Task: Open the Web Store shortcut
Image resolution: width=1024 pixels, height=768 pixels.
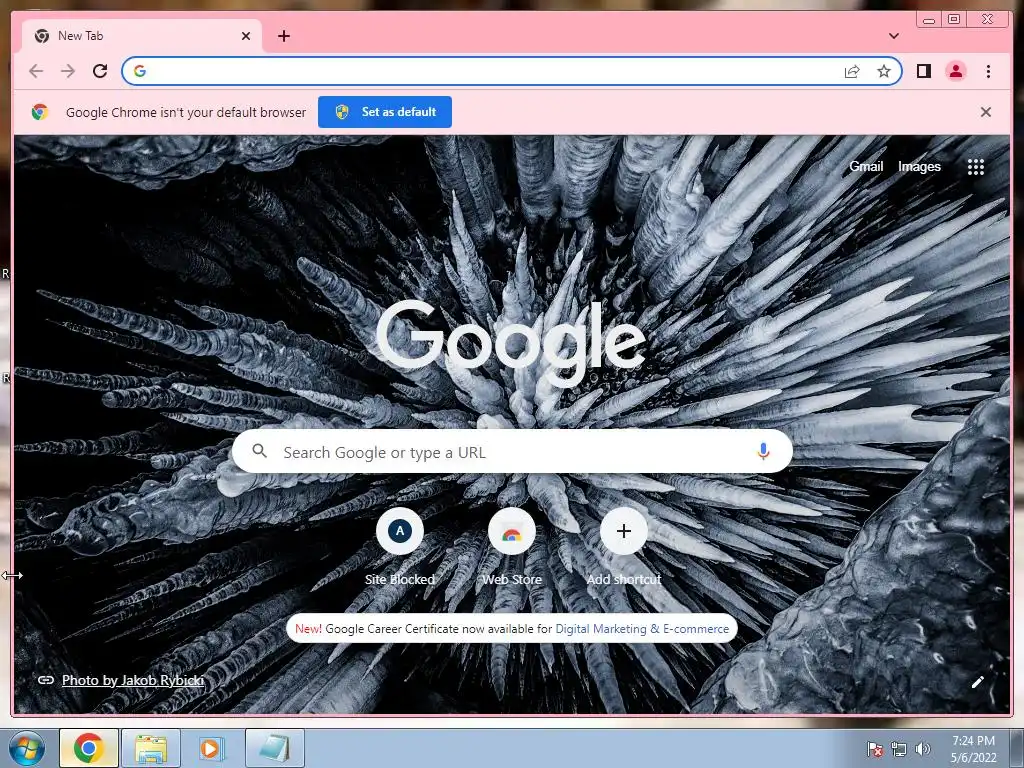Action: tap(512, 547)
